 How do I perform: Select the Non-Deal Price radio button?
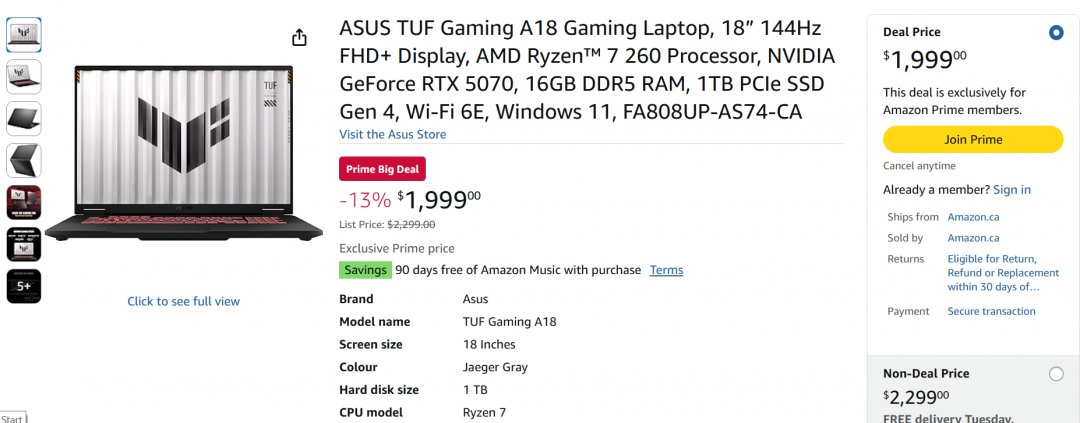[1056, 374]
